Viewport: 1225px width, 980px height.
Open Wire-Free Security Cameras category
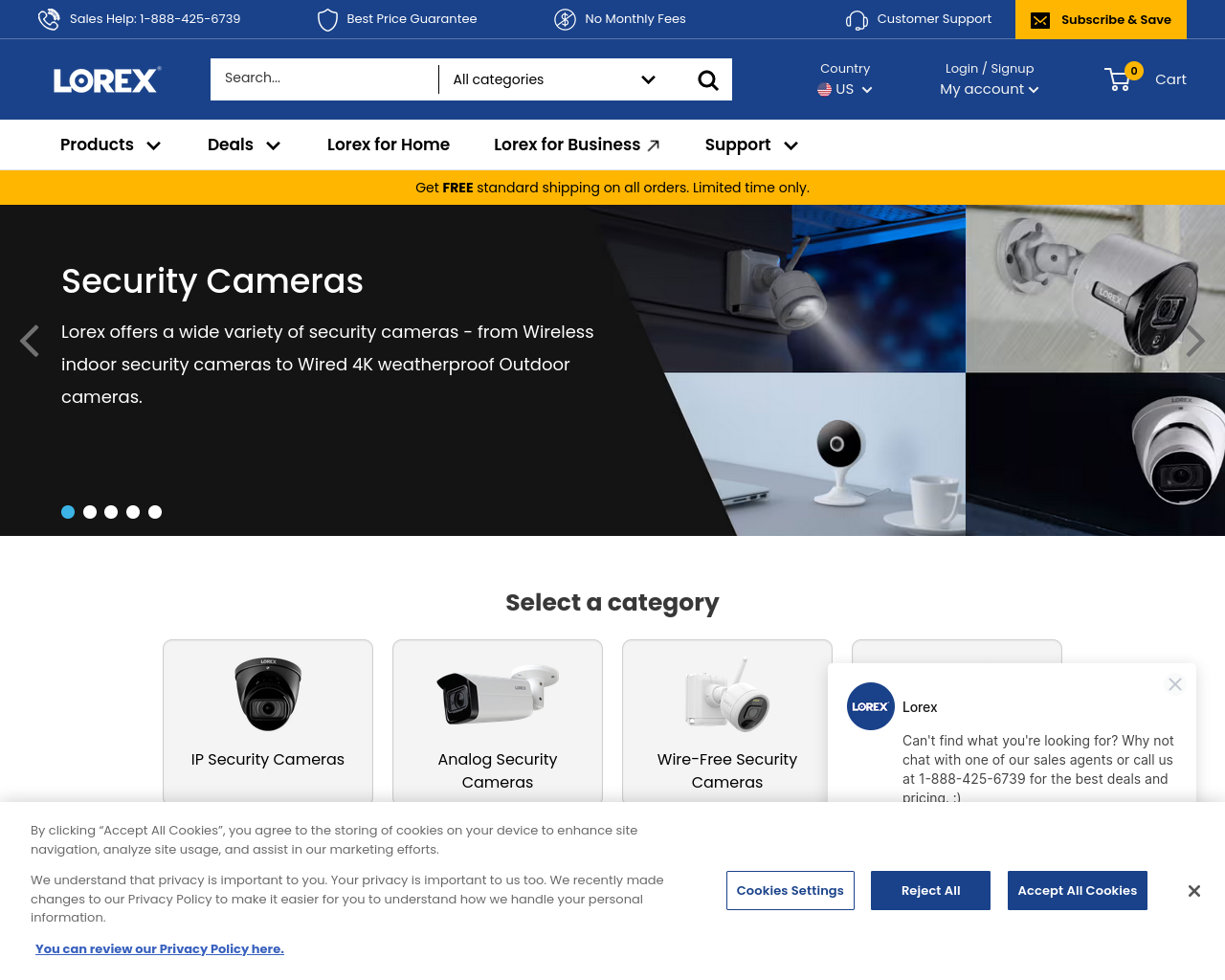[727, 722]
